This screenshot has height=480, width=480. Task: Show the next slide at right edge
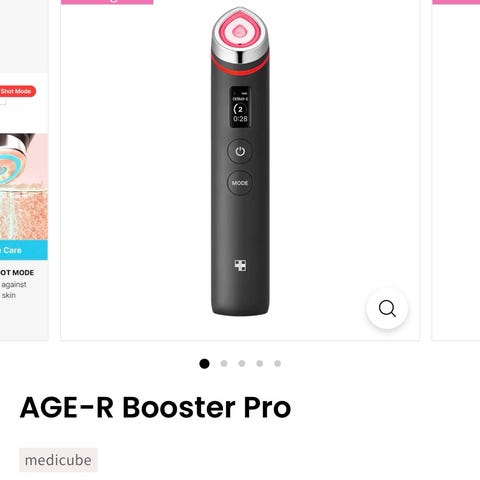pyautogui.click(x=456, y=170)
